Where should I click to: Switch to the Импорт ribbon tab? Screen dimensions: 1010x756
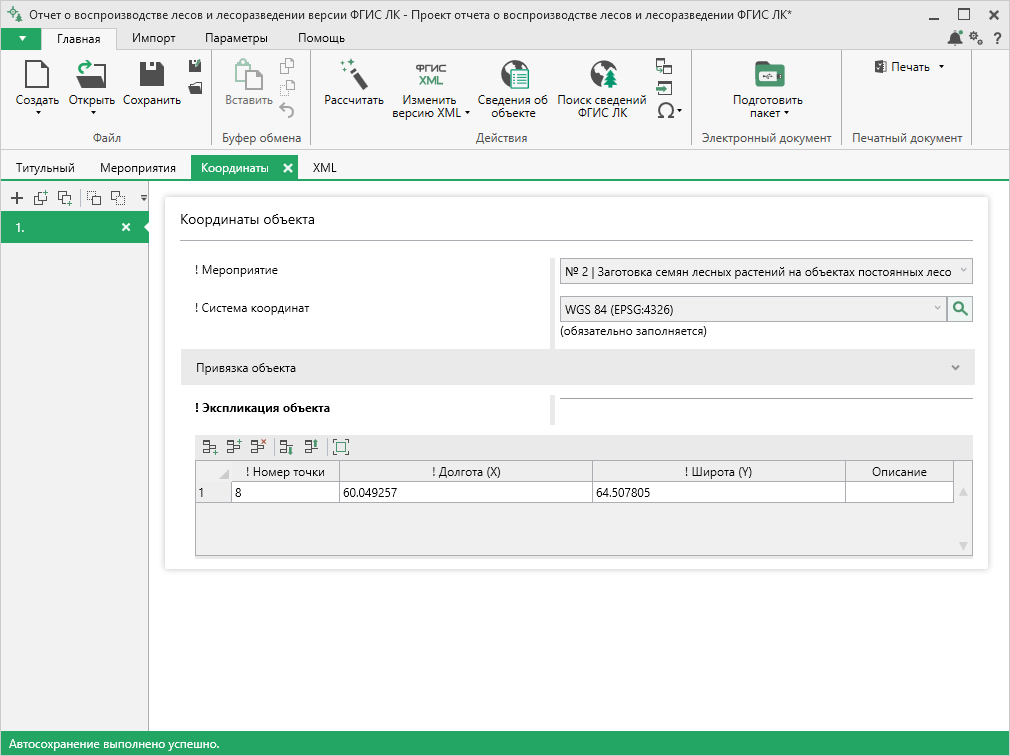(153, 38)
